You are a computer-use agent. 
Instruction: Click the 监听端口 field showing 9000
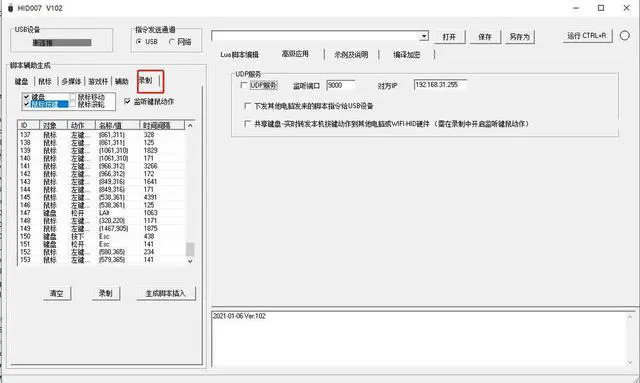click(x=341, y=85)
